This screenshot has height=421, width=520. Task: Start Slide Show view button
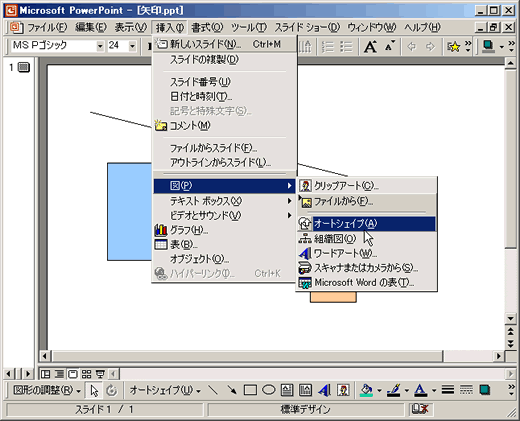click(x=100, y=374)
